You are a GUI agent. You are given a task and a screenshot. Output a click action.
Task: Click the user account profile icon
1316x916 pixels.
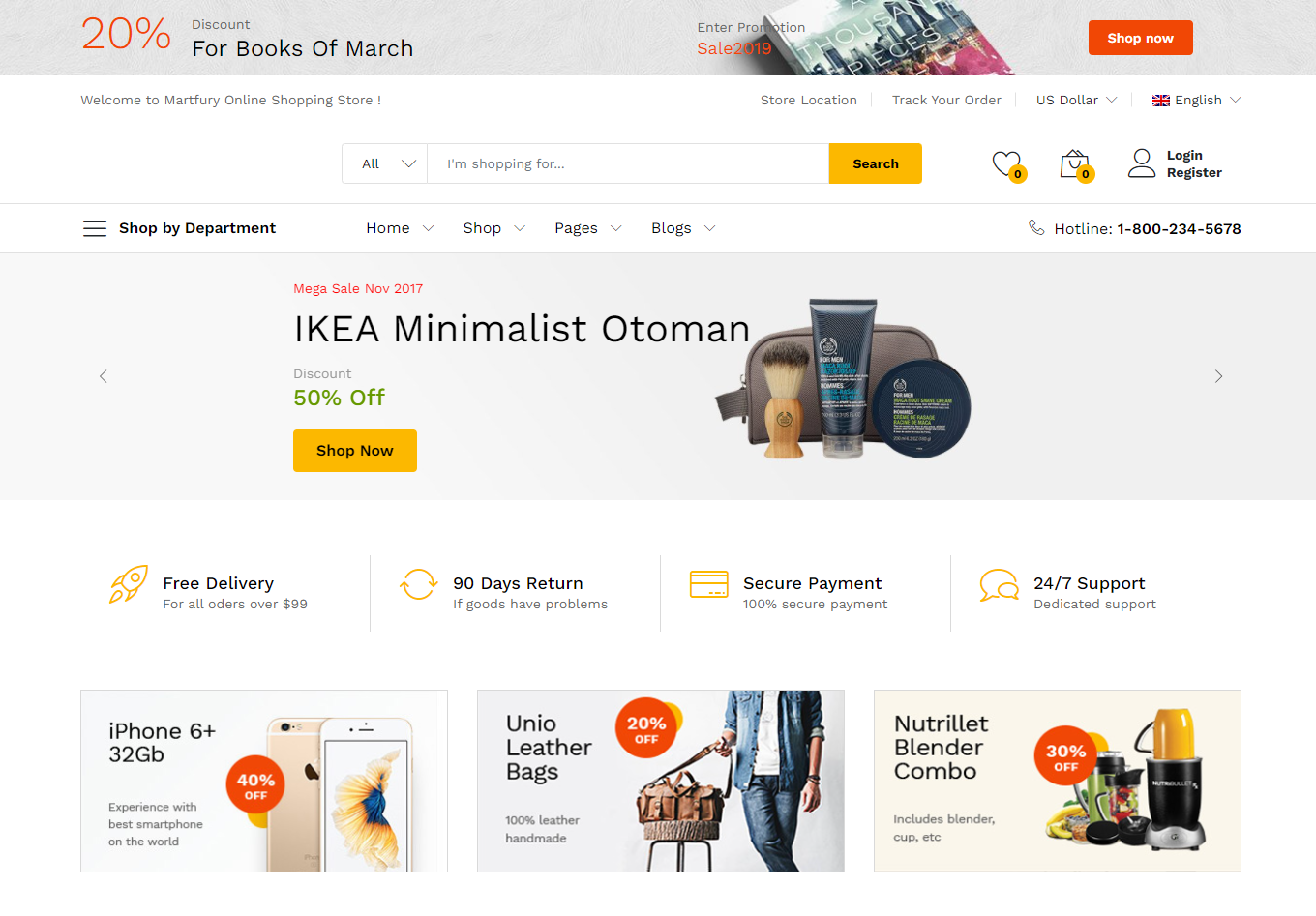(x=1142, y=163)
